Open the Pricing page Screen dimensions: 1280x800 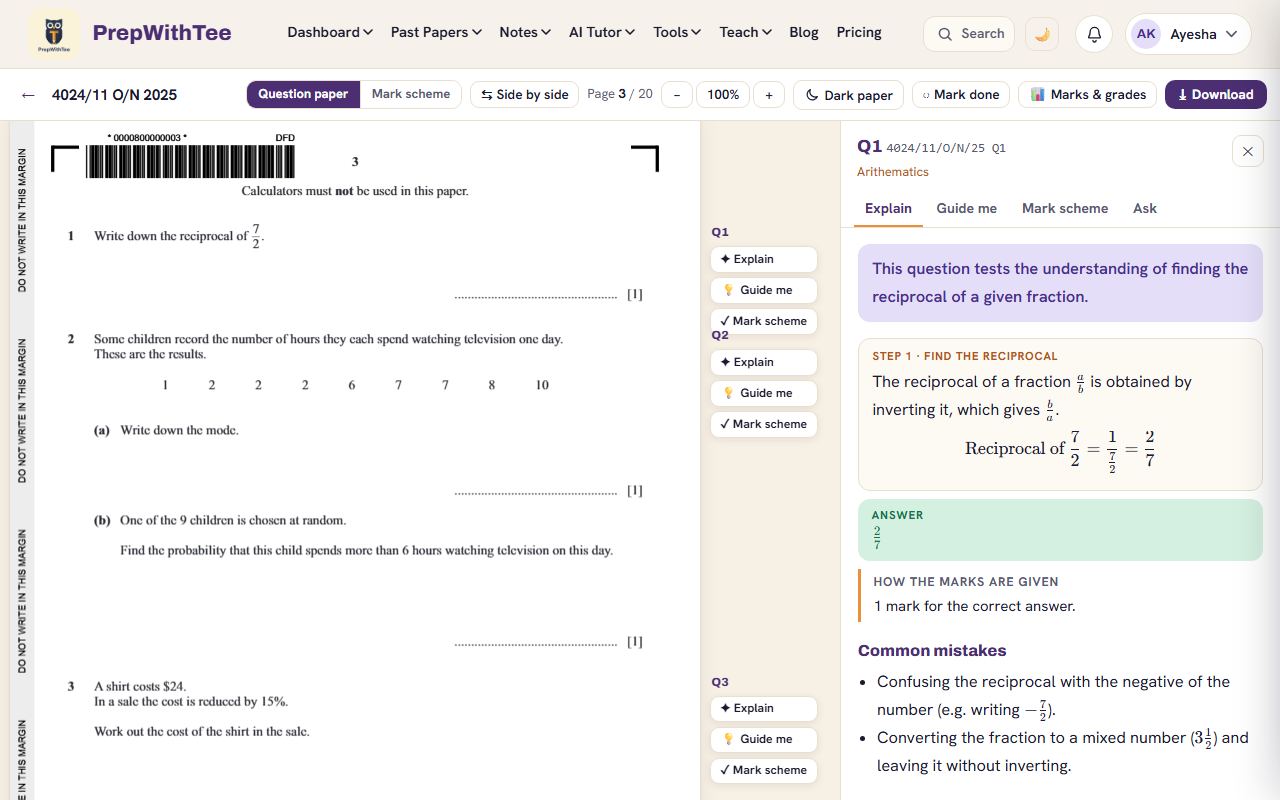click(x=859, y=32)
